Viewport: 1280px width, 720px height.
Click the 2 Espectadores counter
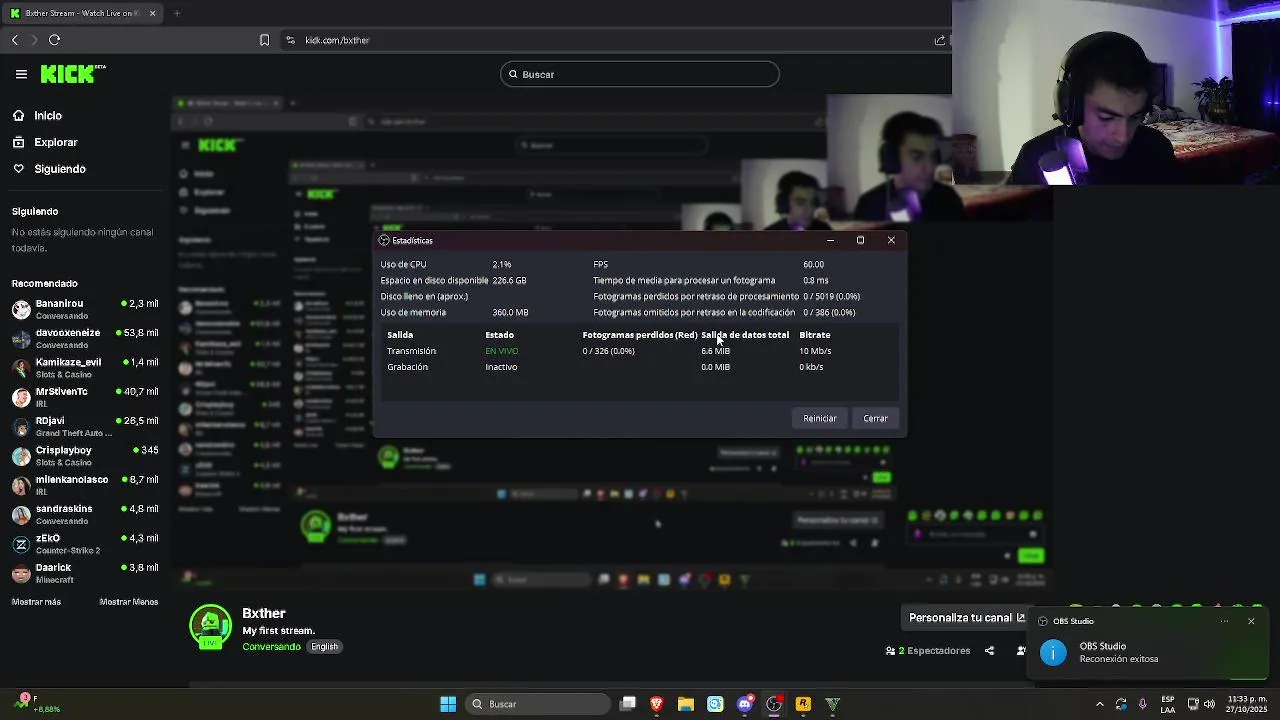point(928,651)
